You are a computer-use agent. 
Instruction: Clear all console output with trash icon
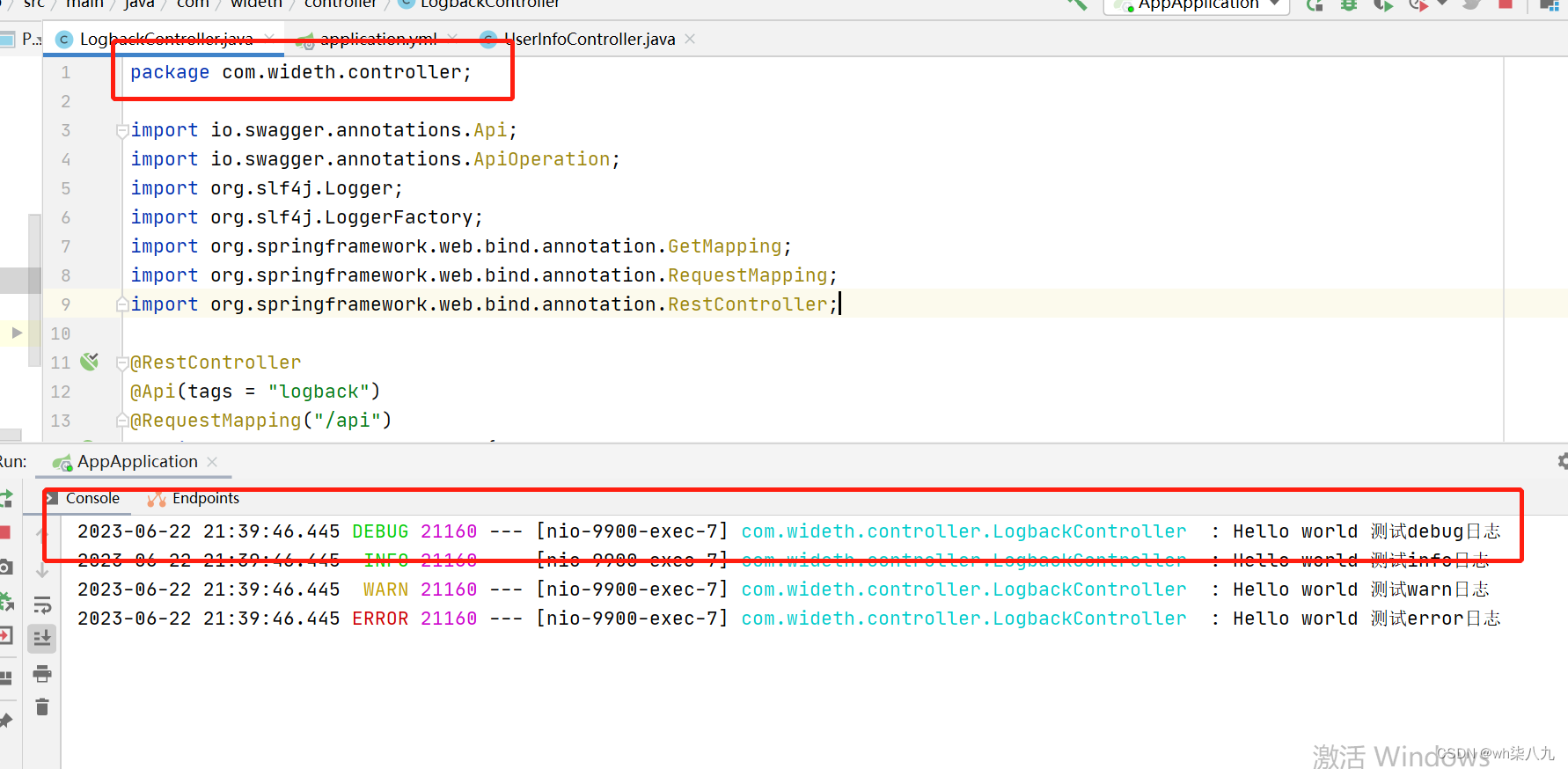pos(41,707)
